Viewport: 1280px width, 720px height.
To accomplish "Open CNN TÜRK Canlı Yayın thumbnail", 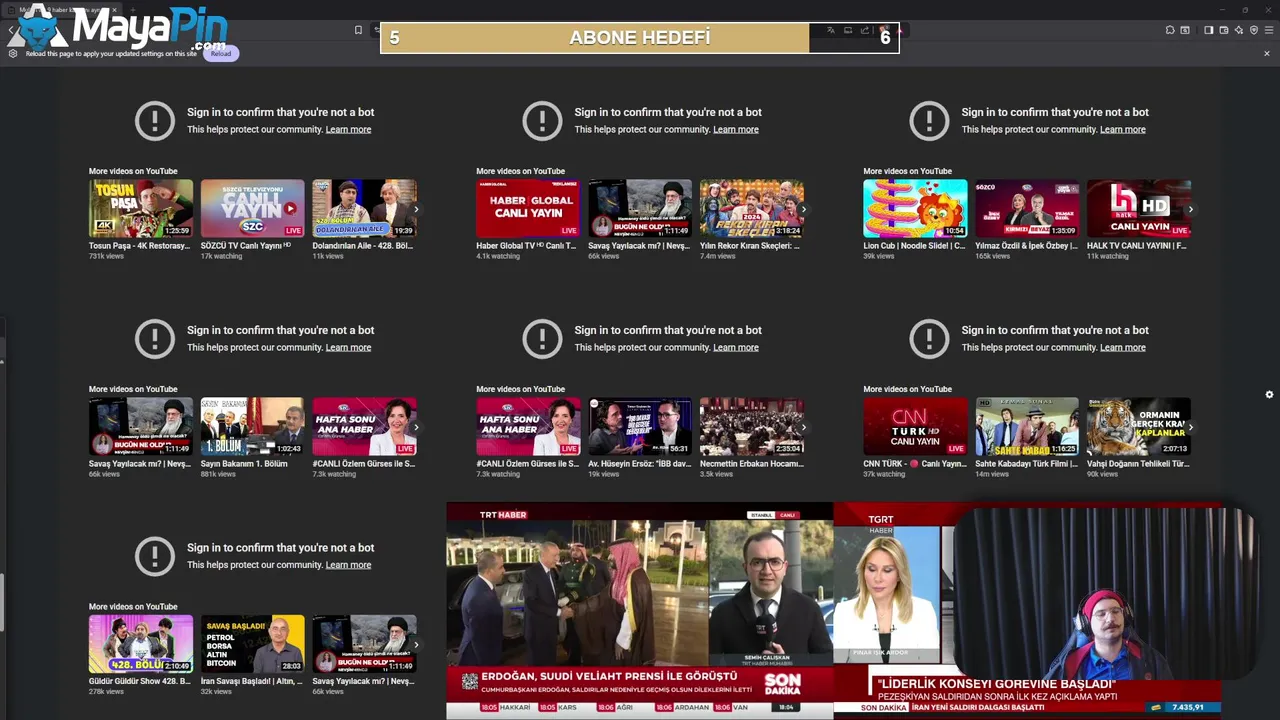I will pyautogui.click(x=915, y=426).
